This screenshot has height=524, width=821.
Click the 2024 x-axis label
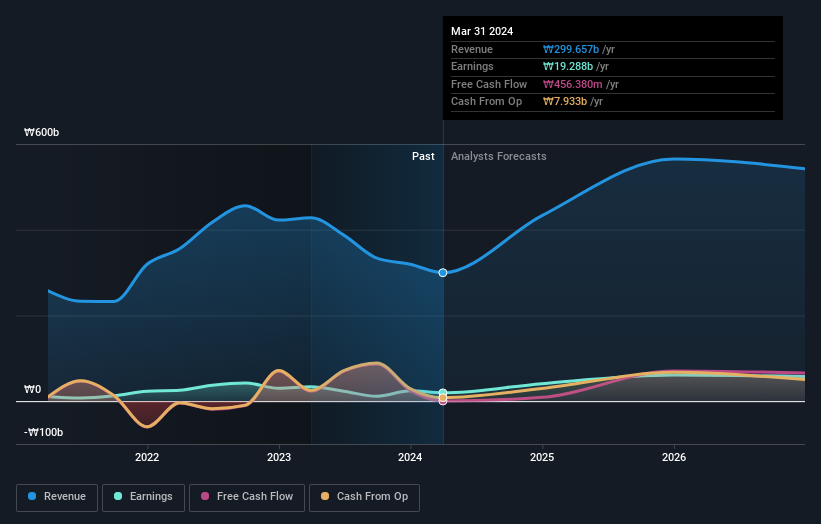410,457
